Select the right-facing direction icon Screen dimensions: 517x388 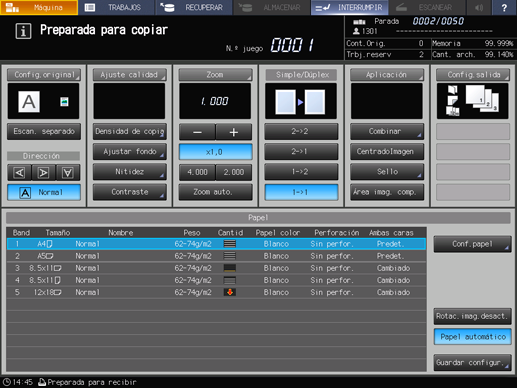coord(43,173)
